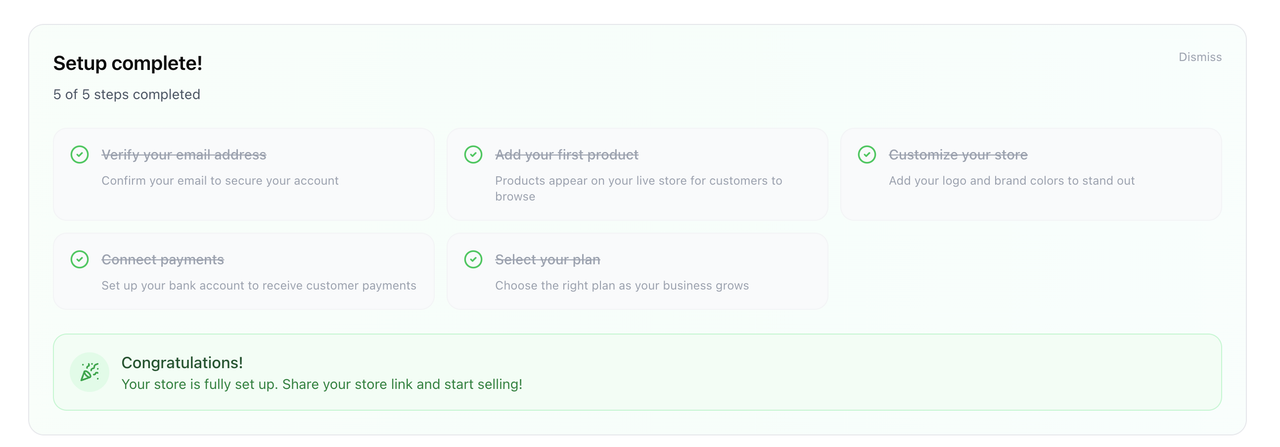Viewport: 1280px width, 447px height.
Task: Click the Congratulations! banner heading
Action: [182, 363]
